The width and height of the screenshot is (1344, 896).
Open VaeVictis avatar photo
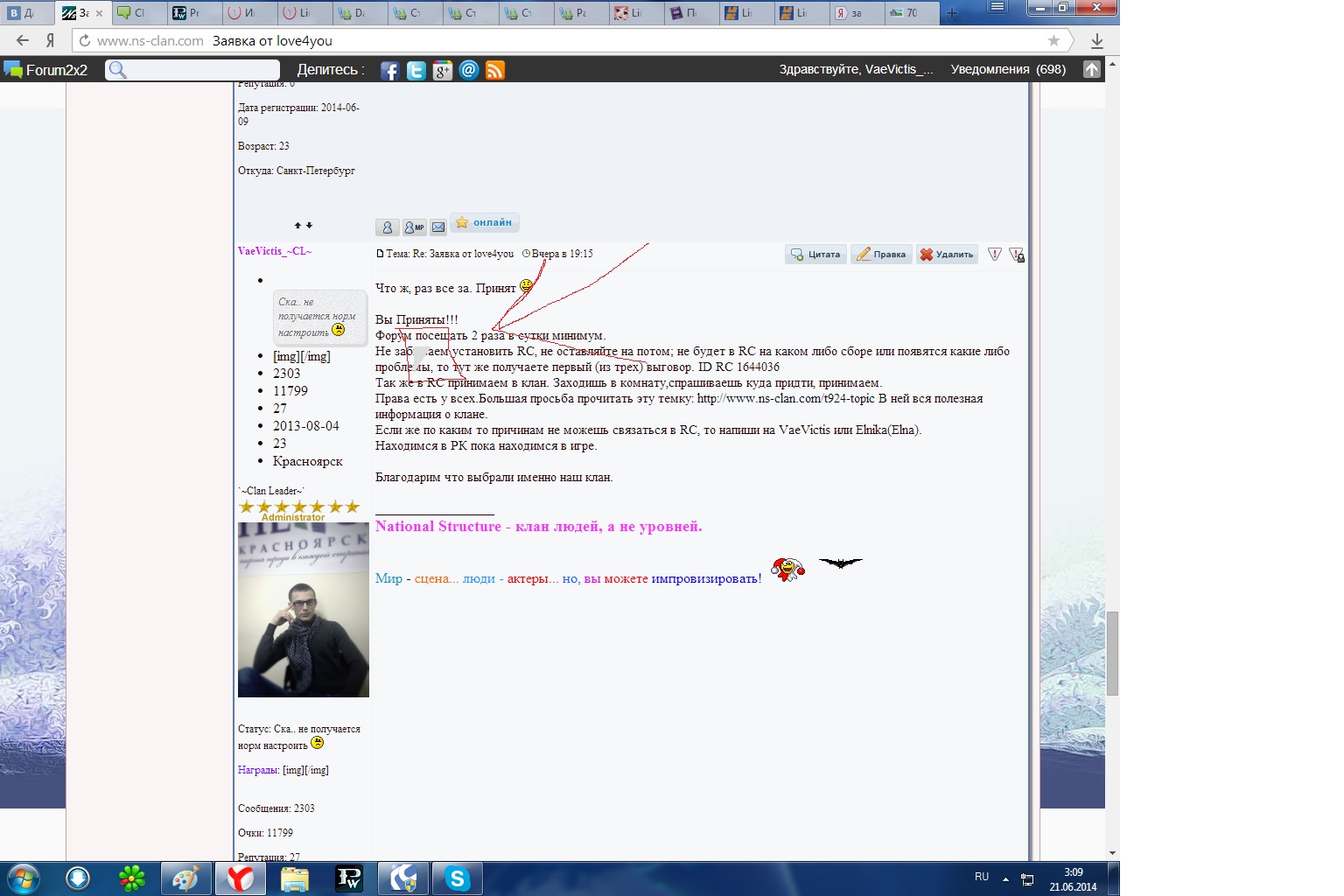point(304,610)
